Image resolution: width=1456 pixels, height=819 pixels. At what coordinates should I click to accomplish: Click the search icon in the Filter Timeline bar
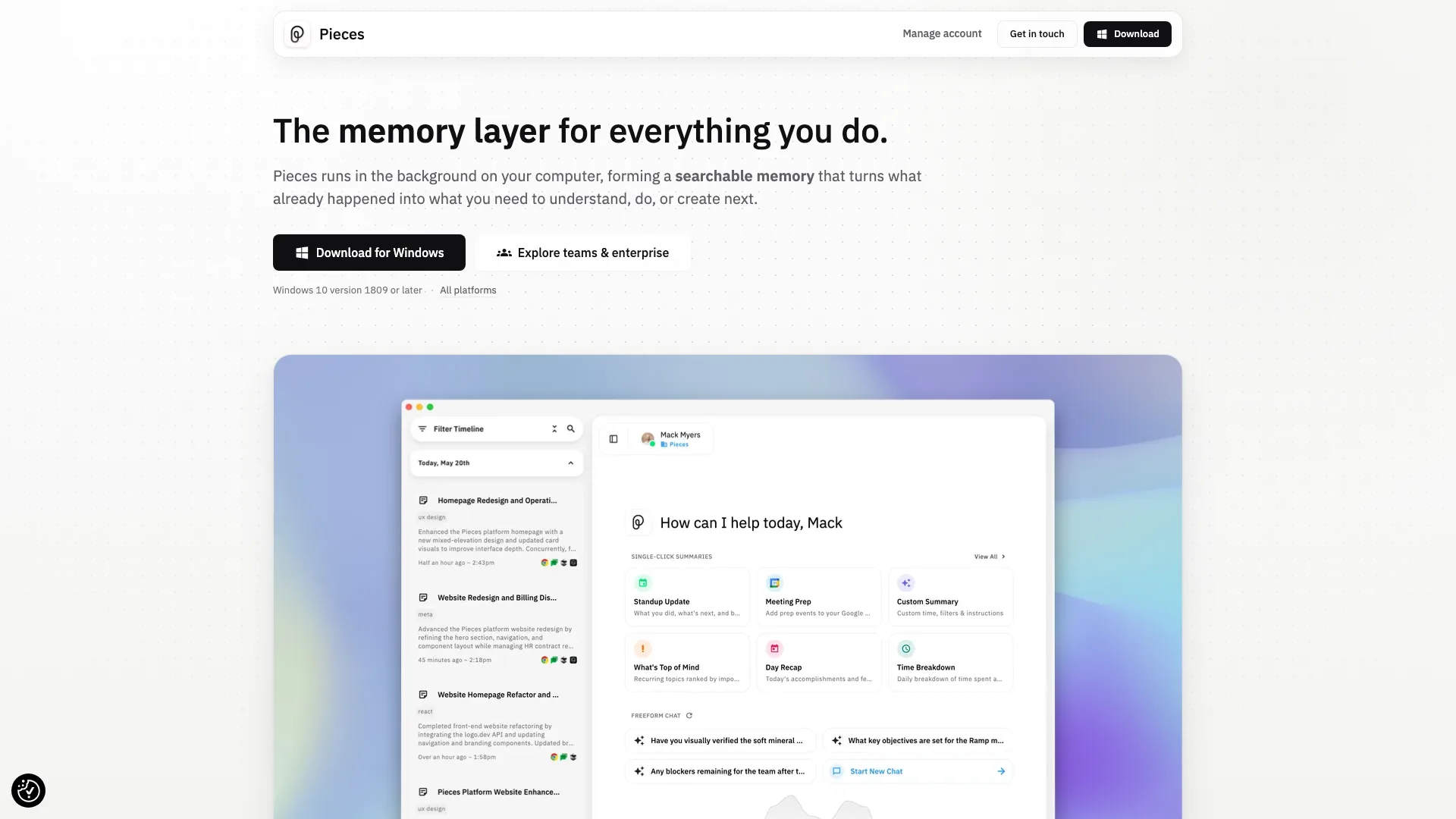[x=571, y=429]
